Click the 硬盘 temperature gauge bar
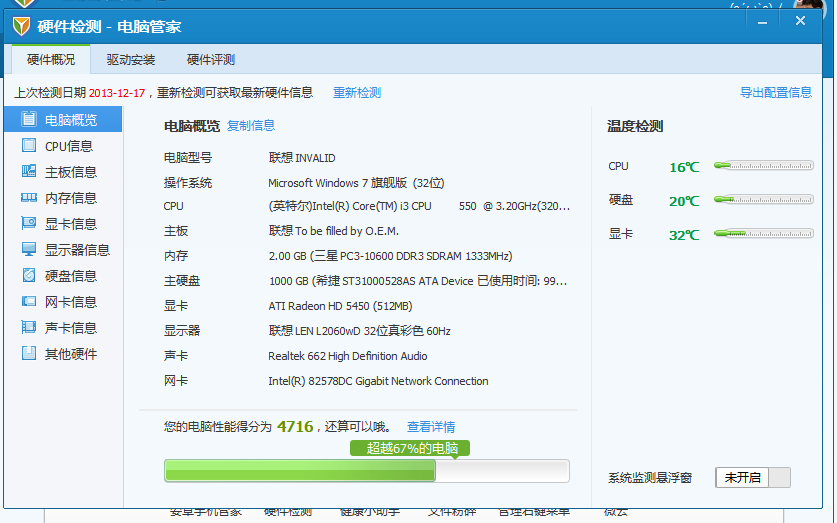837x523 pixels. (764, 200)
